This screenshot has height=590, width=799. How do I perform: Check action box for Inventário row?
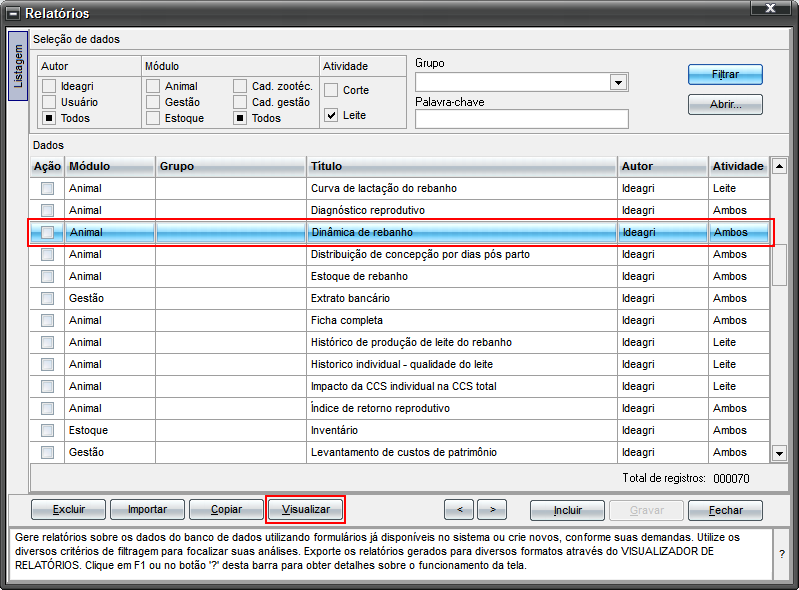click(x=47, y=430)
